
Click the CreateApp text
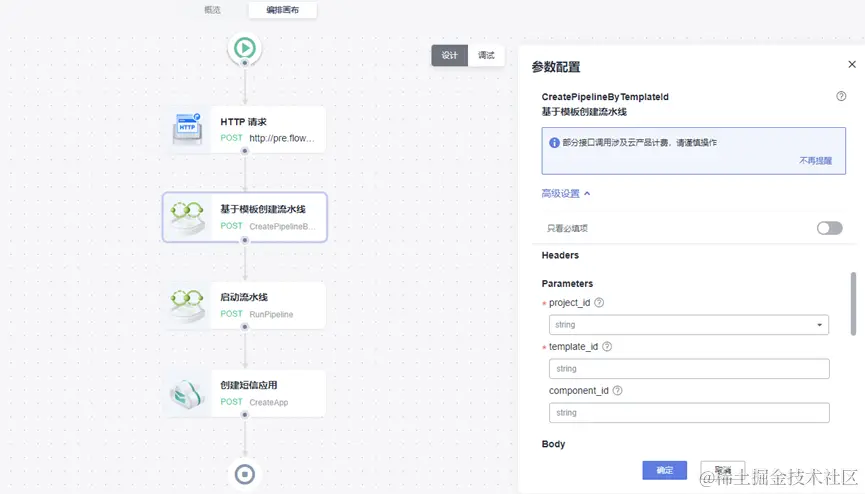(269, 402)
